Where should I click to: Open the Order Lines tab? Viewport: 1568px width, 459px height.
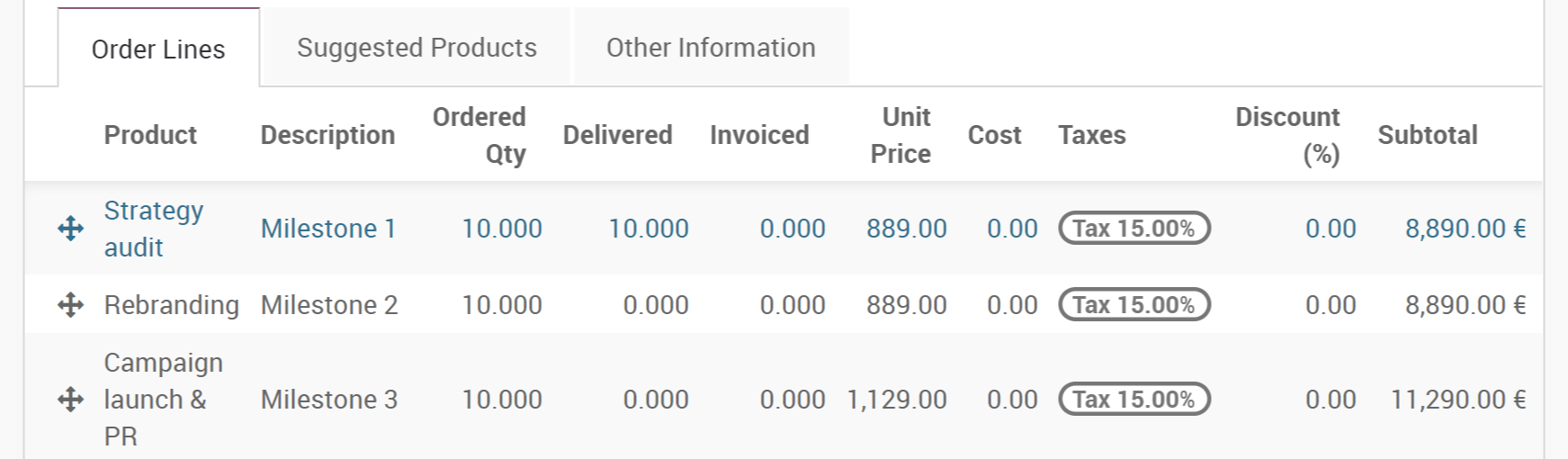tap(158, 49)
